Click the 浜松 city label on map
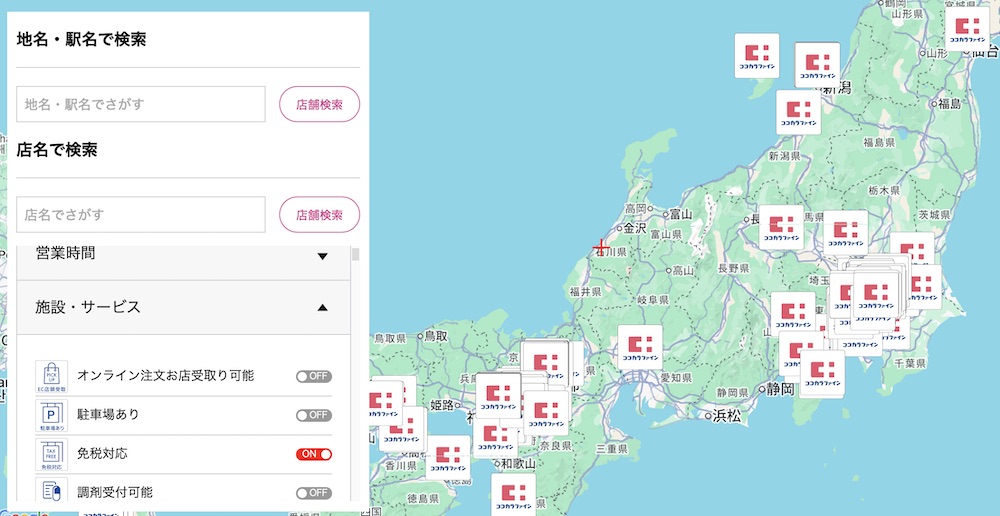Image resolution: width=1000 pixels, height=516 pixels. click(x=727, y=416)
